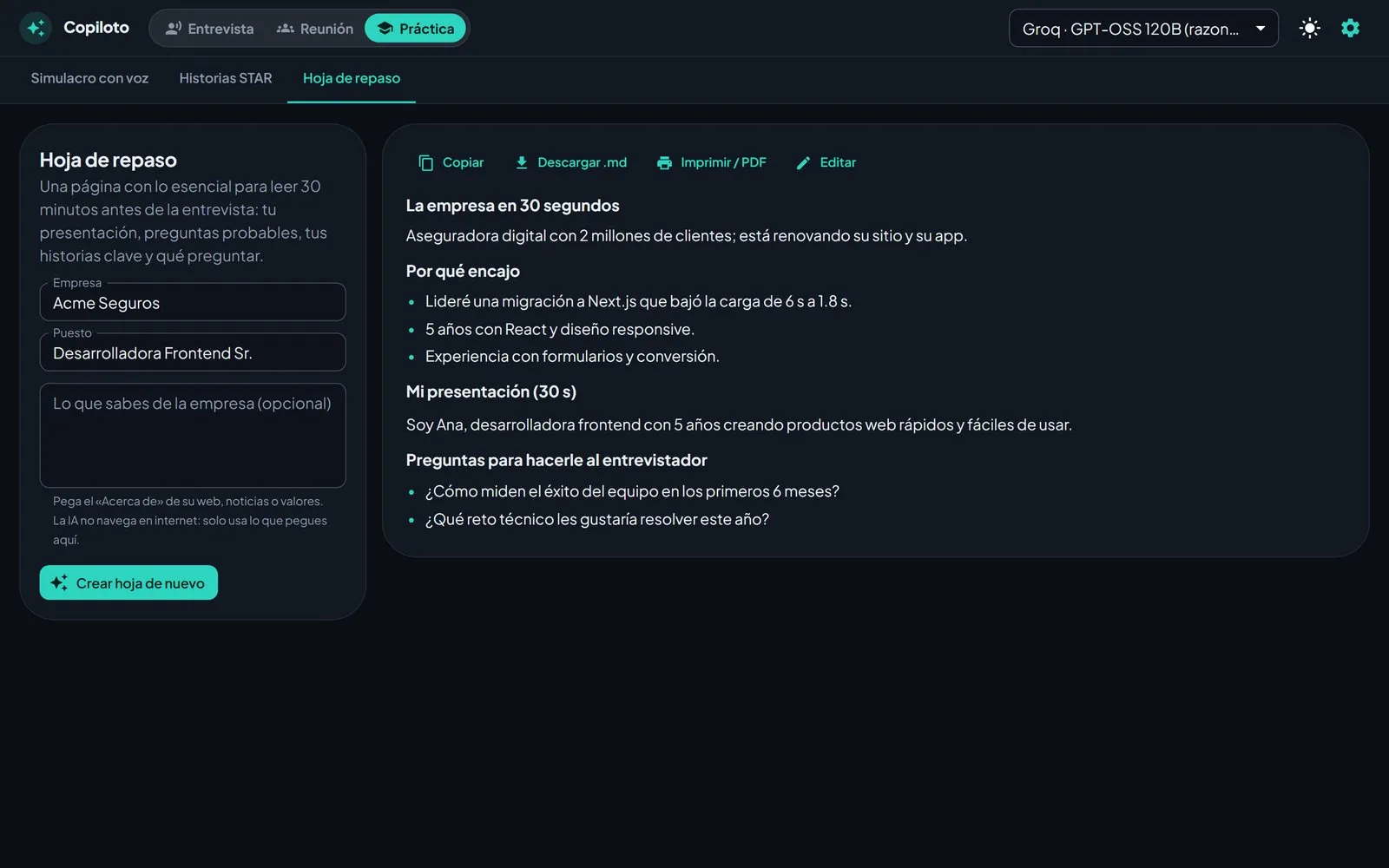Image resolution: width=1389 pixels, height=868 pixels.
Task: Click the 'Pega el «Acerca de»' helper text
Action: pyautogui.click(x=190, y=520)
